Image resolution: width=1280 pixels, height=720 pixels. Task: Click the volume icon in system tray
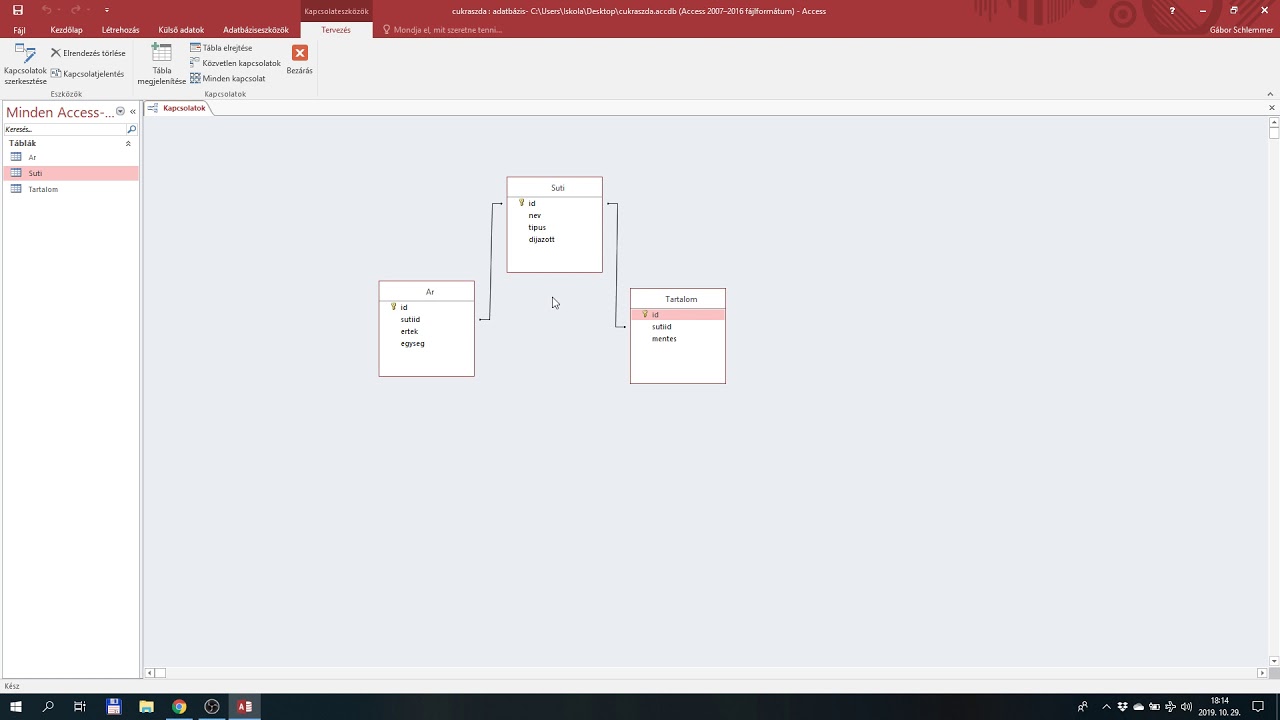pos(1186,707)
